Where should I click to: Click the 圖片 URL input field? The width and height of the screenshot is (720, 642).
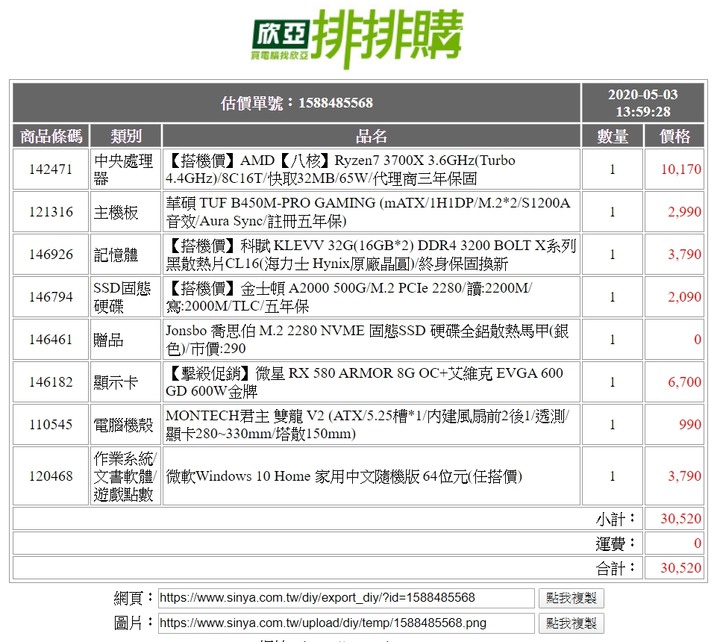(346, 623)
